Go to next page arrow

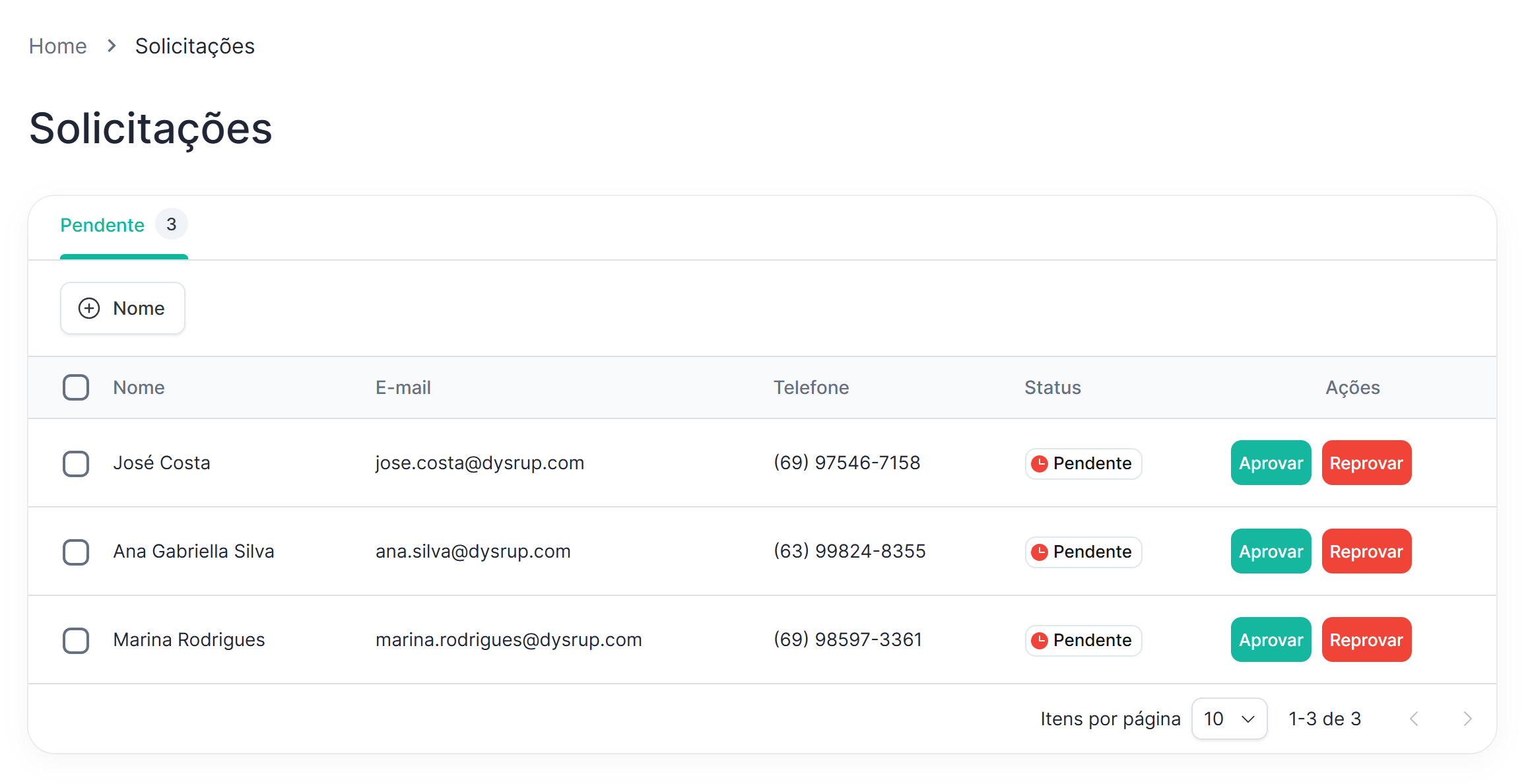[x=1467, y=719]
